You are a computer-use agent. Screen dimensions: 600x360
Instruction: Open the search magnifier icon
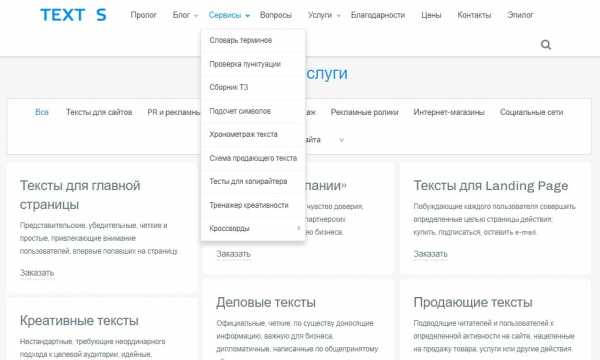click(546, 45)
